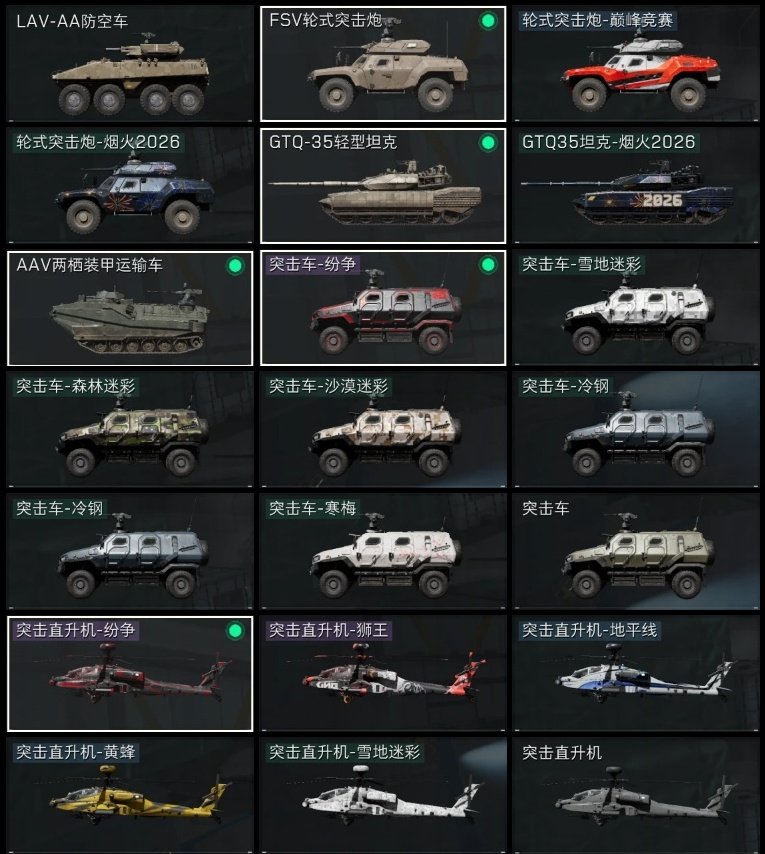Click the green indicator on AAV两栖装甲运输车

click(235, 266)
